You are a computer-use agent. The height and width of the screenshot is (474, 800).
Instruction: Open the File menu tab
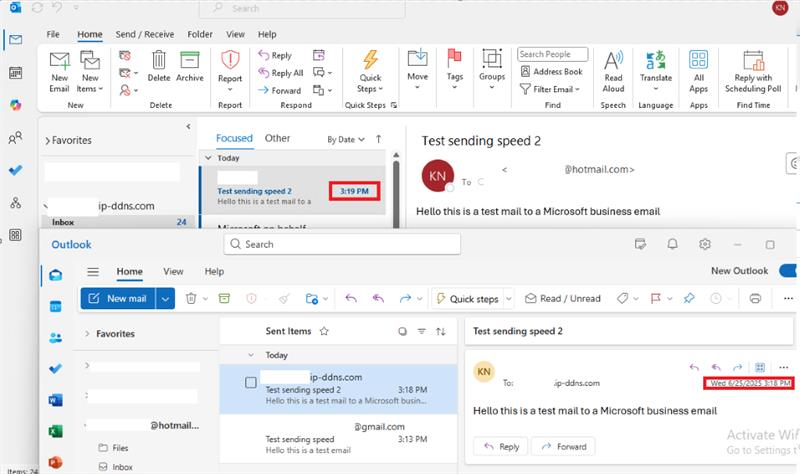[x=53, y=34]
